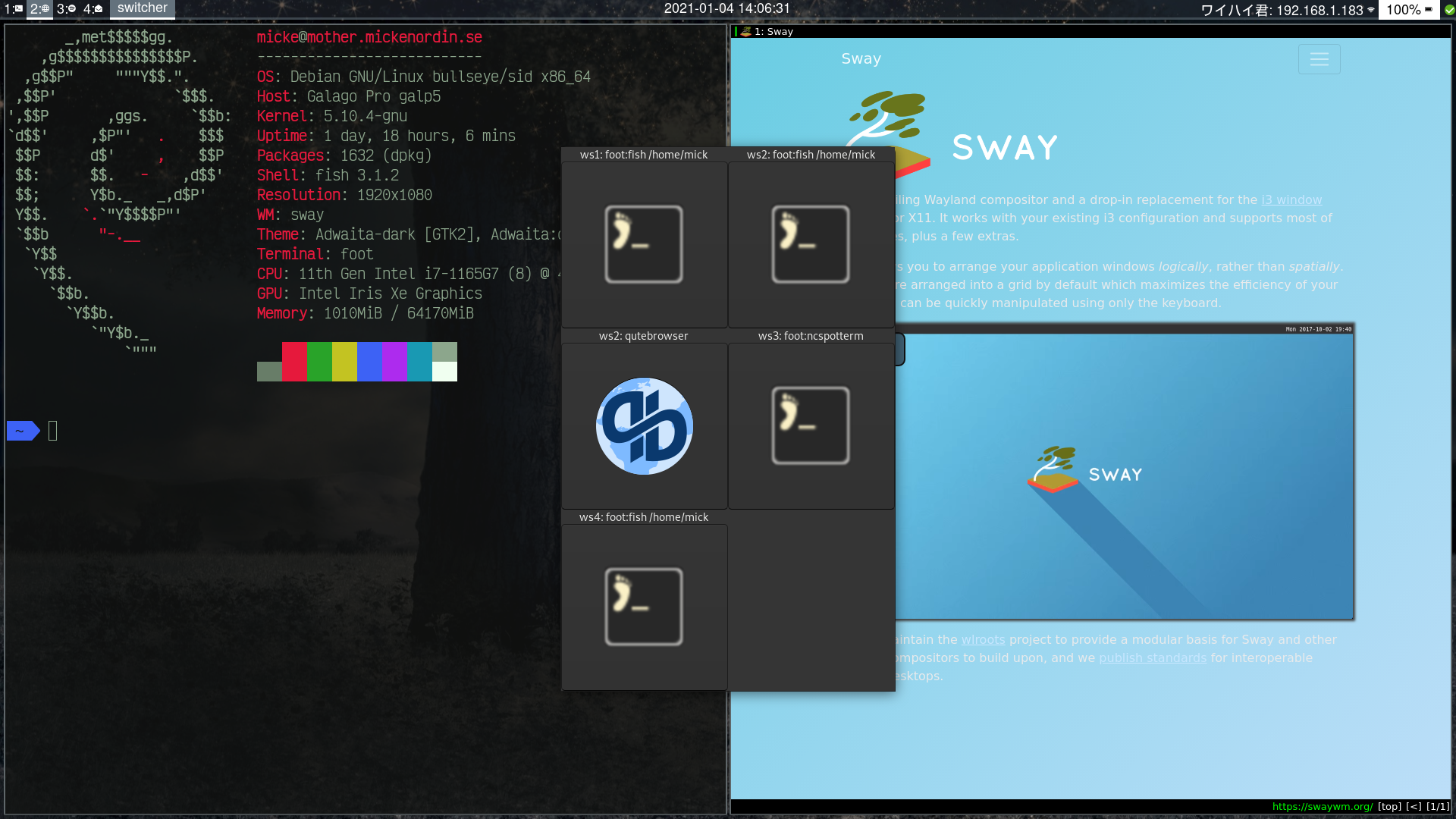This screenshot has width=1456, height=819.
Task: Click the cyan color block in neofetch
Action: (419, 362)
